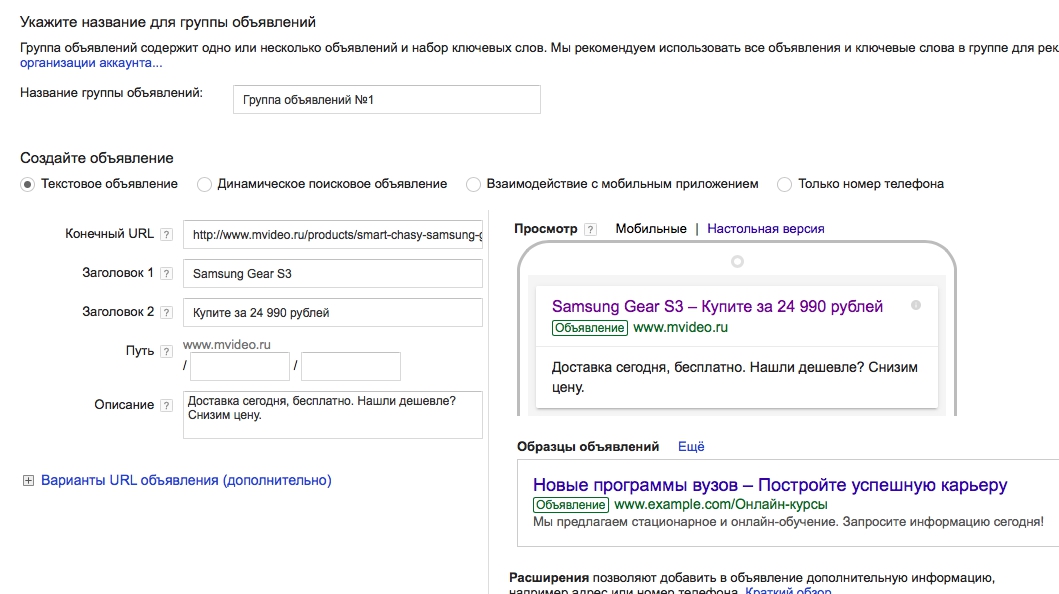This screenshot has height=594, width=1059.
Task: Click preview description Доставка сегодня, бесплатно
Action: (735, 377)
